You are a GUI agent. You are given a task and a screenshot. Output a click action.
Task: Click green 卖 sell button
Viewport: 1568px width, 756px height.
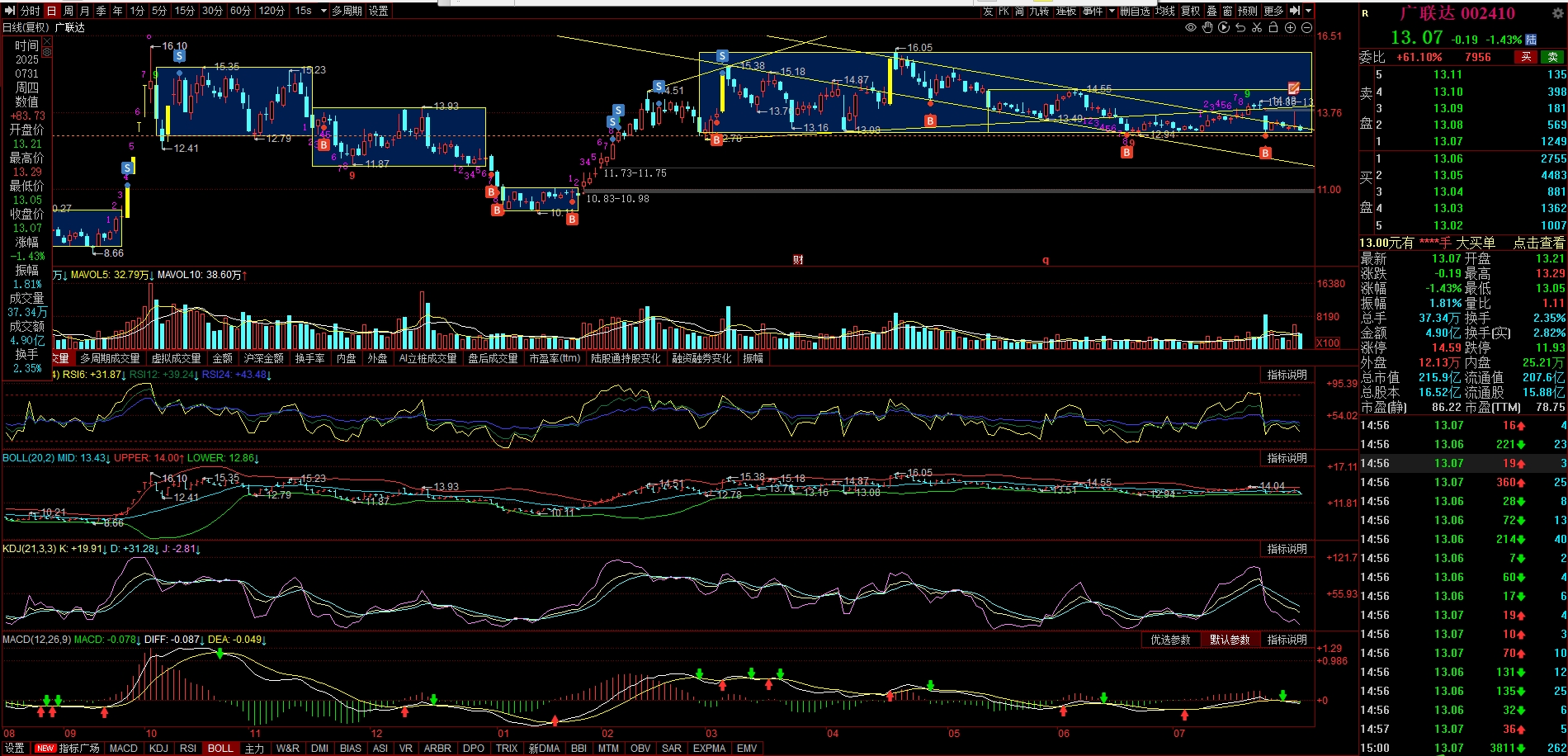pyautogui.click(x=1552, y=57)
